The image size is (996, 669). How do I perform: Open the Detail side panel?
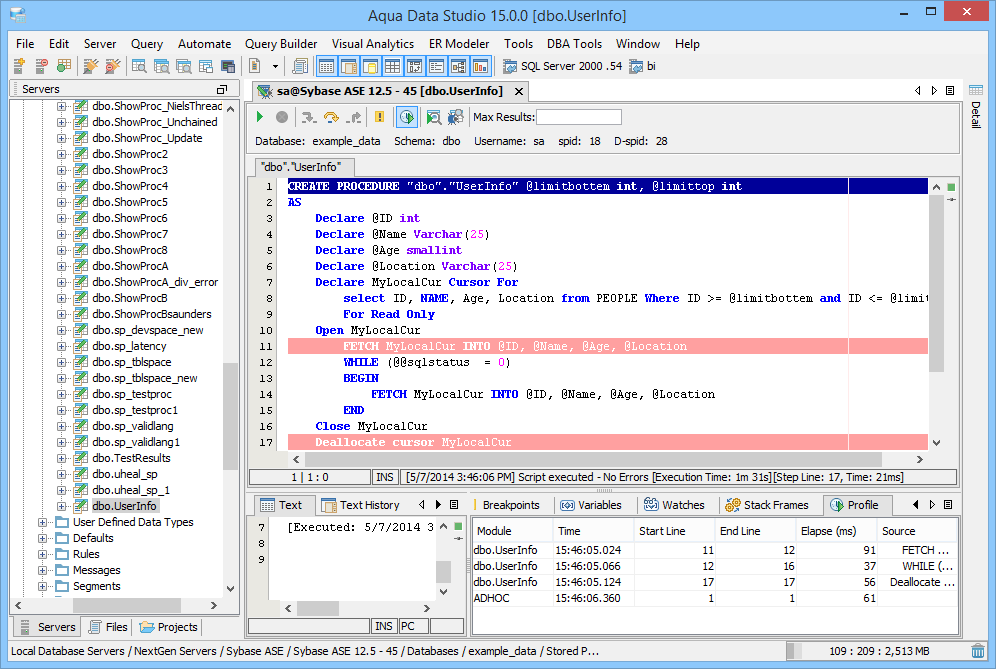pyautogui.click(x=976, y=105)
